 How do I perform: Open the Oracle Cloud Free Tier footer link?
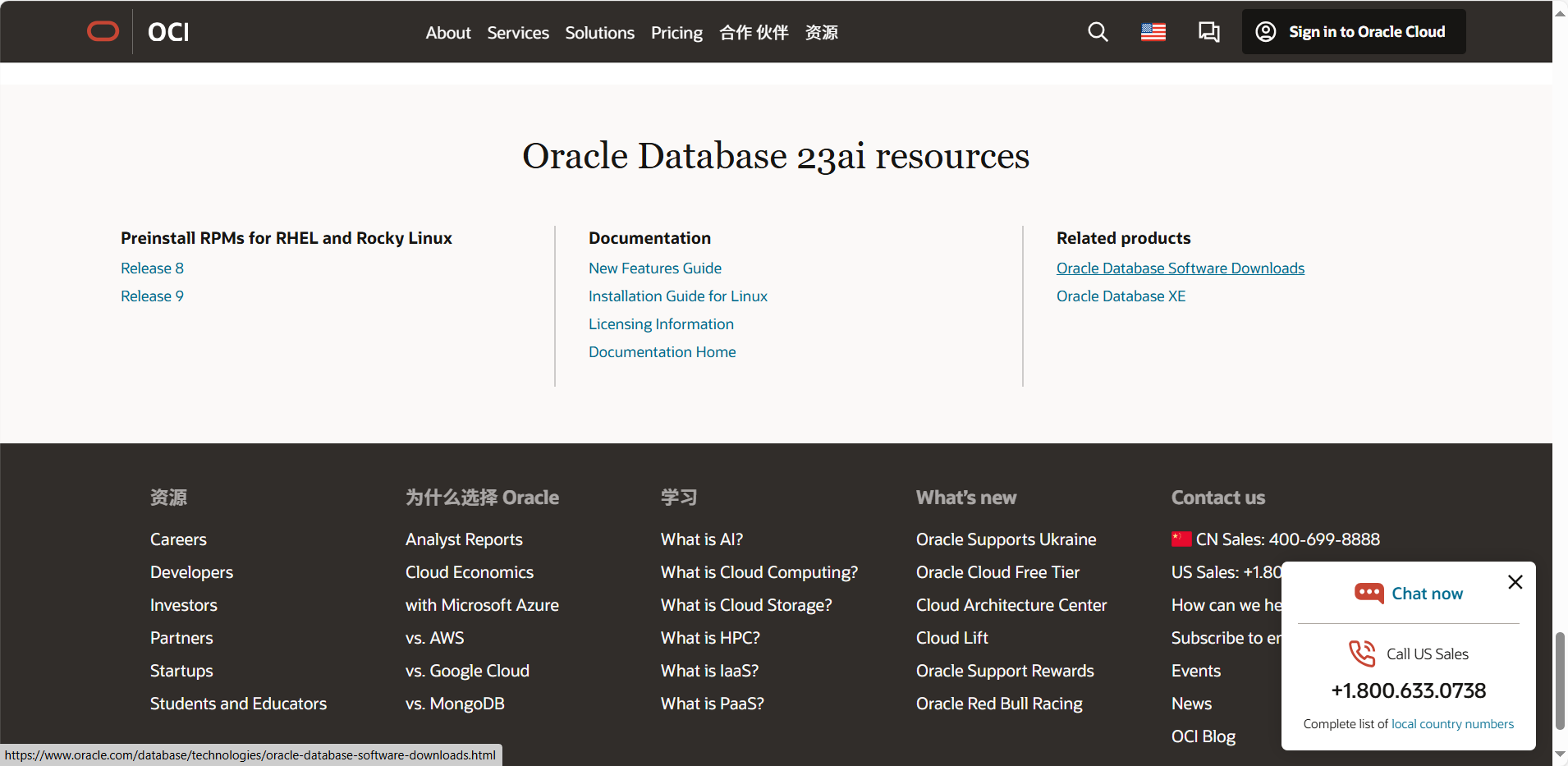click(997, 572)
